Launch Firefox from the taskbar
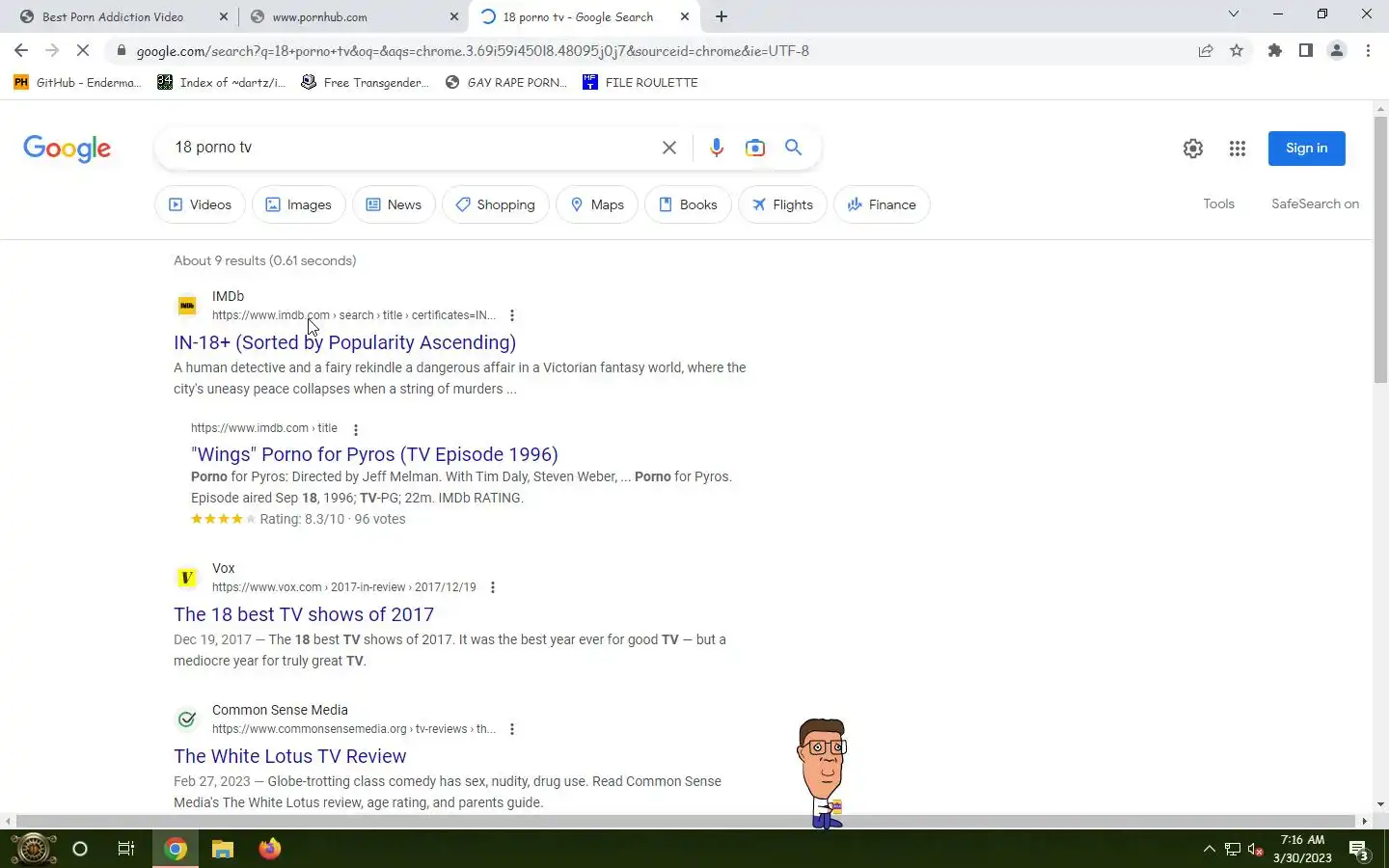This screenshot has width=1389, height=868. (269, 849)
